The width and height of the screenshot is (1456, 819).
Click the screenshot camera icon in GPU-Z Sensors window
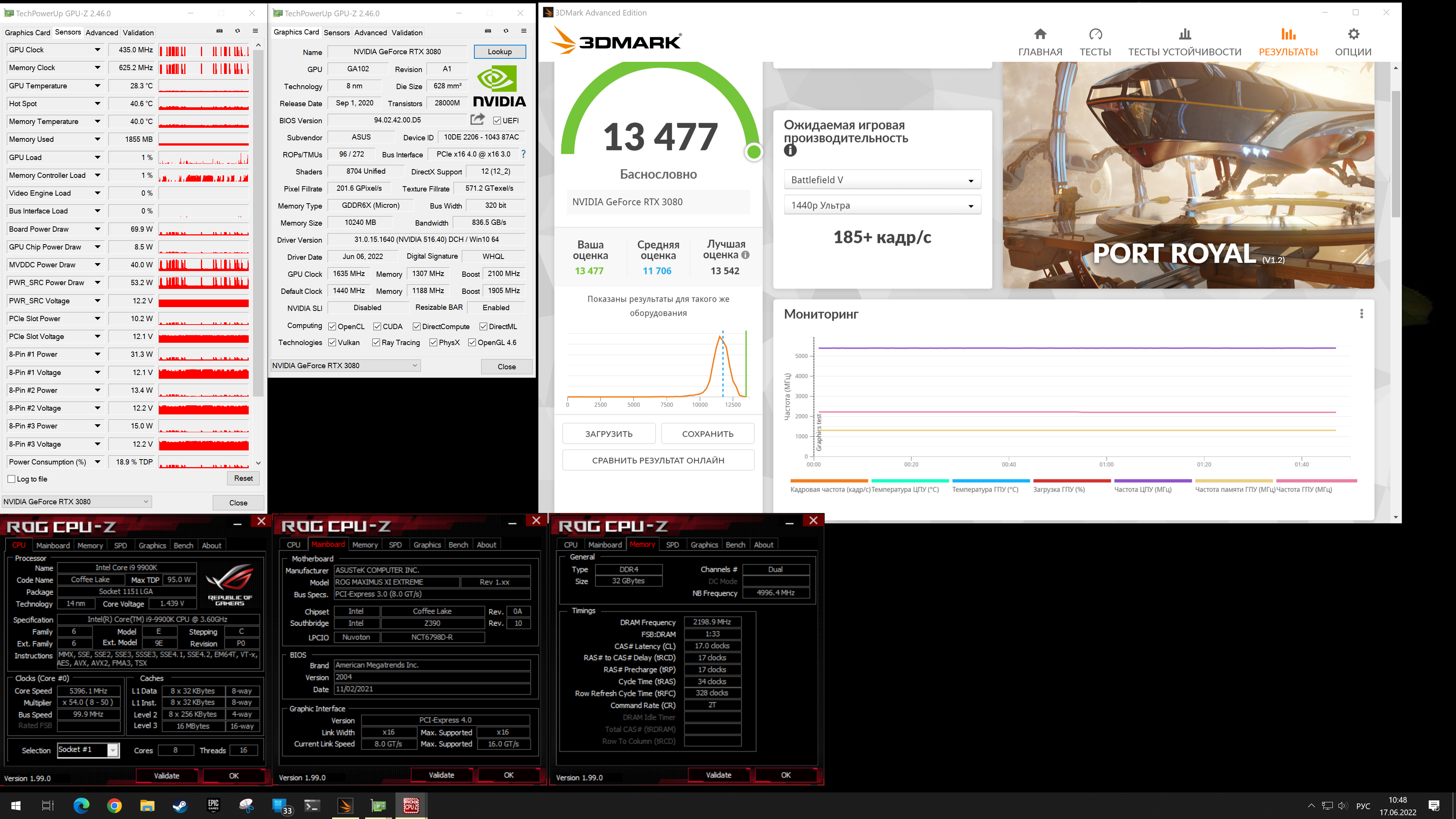pyautogui.click(x=220, y=31)
